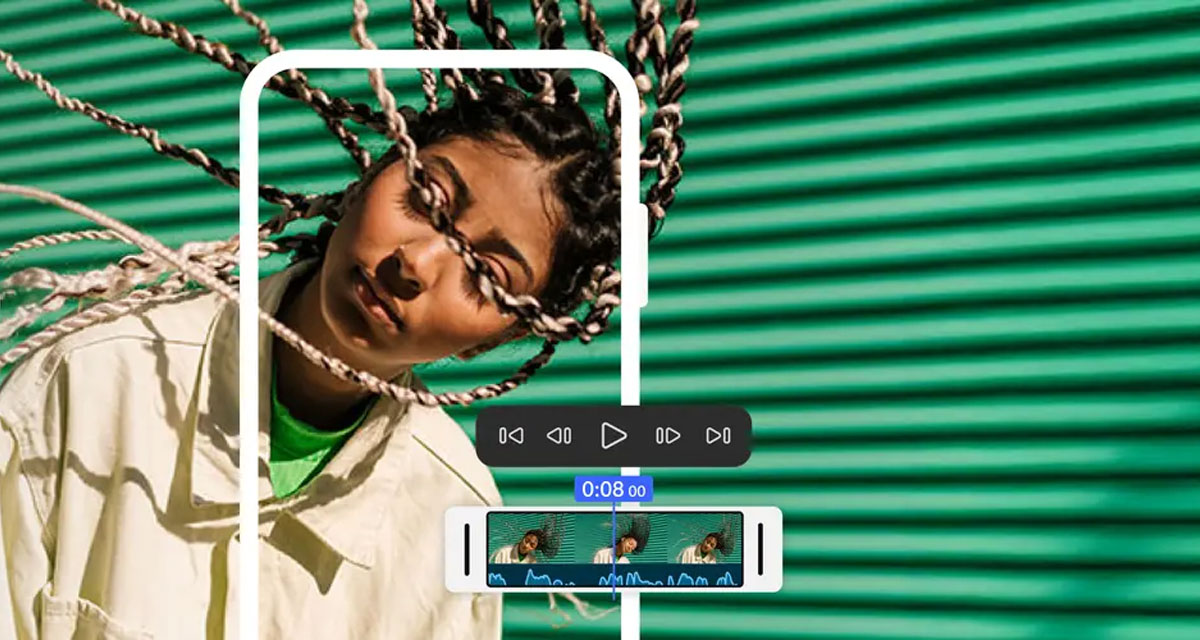Screen dimensions: 1200x640
Task: Step forward one frame
Action: (x=667, y=436)
